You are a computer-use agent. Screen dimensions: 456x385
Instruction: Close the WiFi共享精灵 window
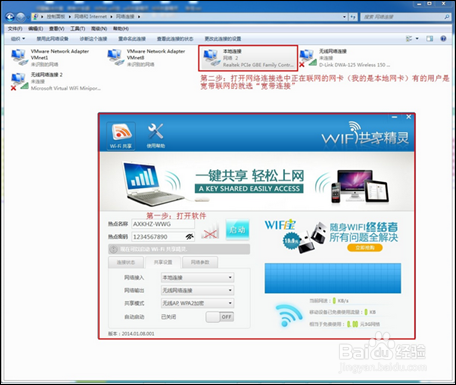(408, 117)
